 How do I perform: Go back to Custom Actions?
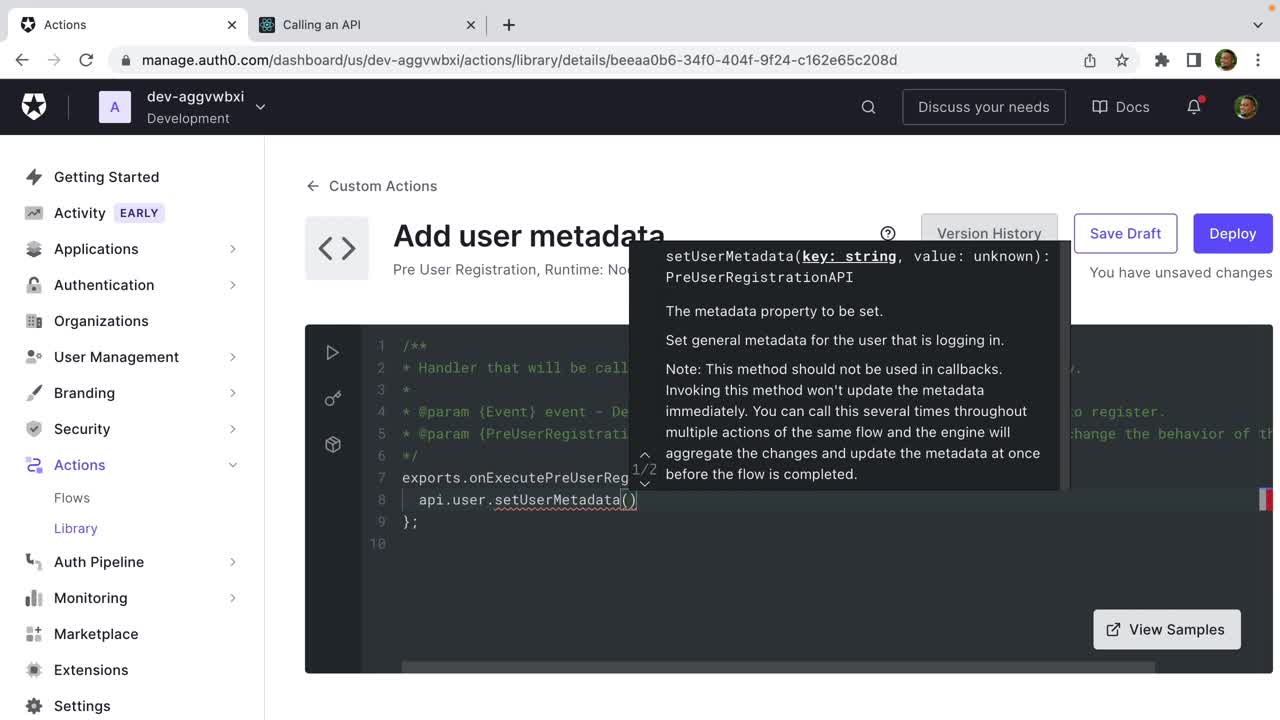point(372,186)
